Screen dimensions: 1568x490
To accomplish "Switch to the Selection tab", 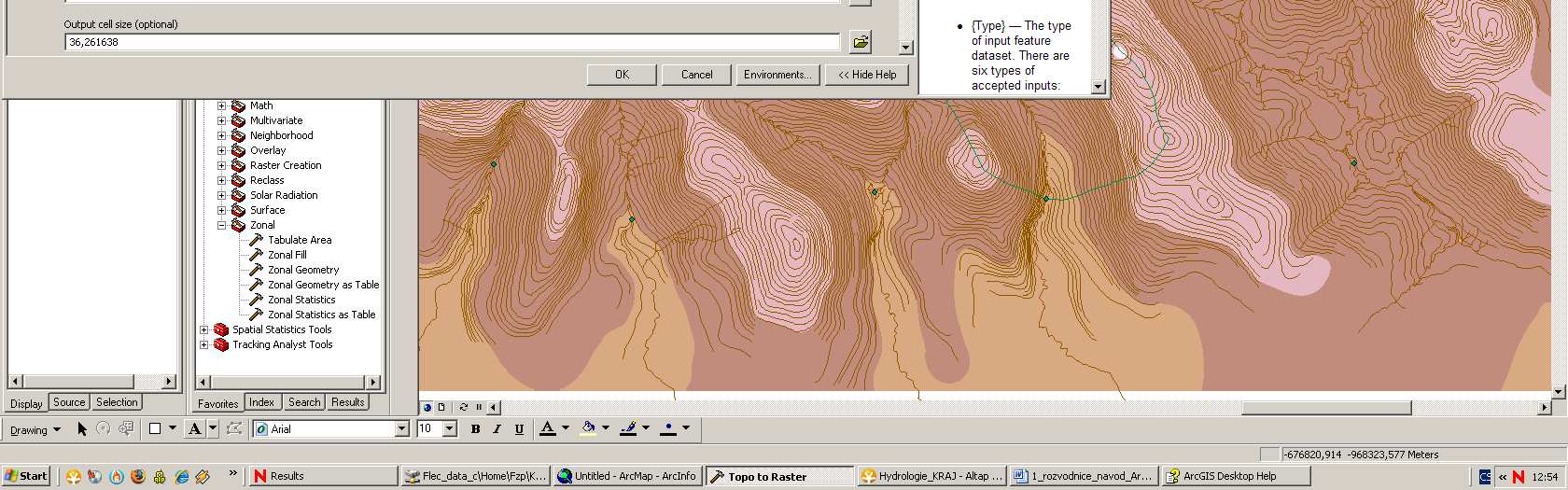I will [117, 402].
